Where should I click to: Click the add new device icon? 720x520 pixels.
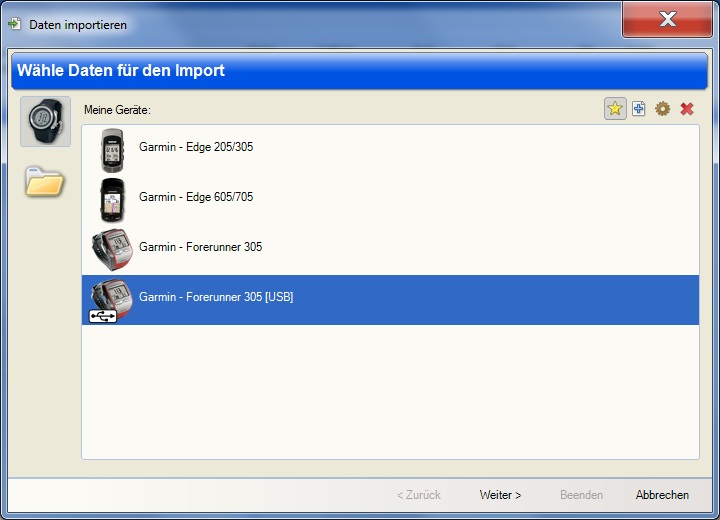[x=639, y=109]
